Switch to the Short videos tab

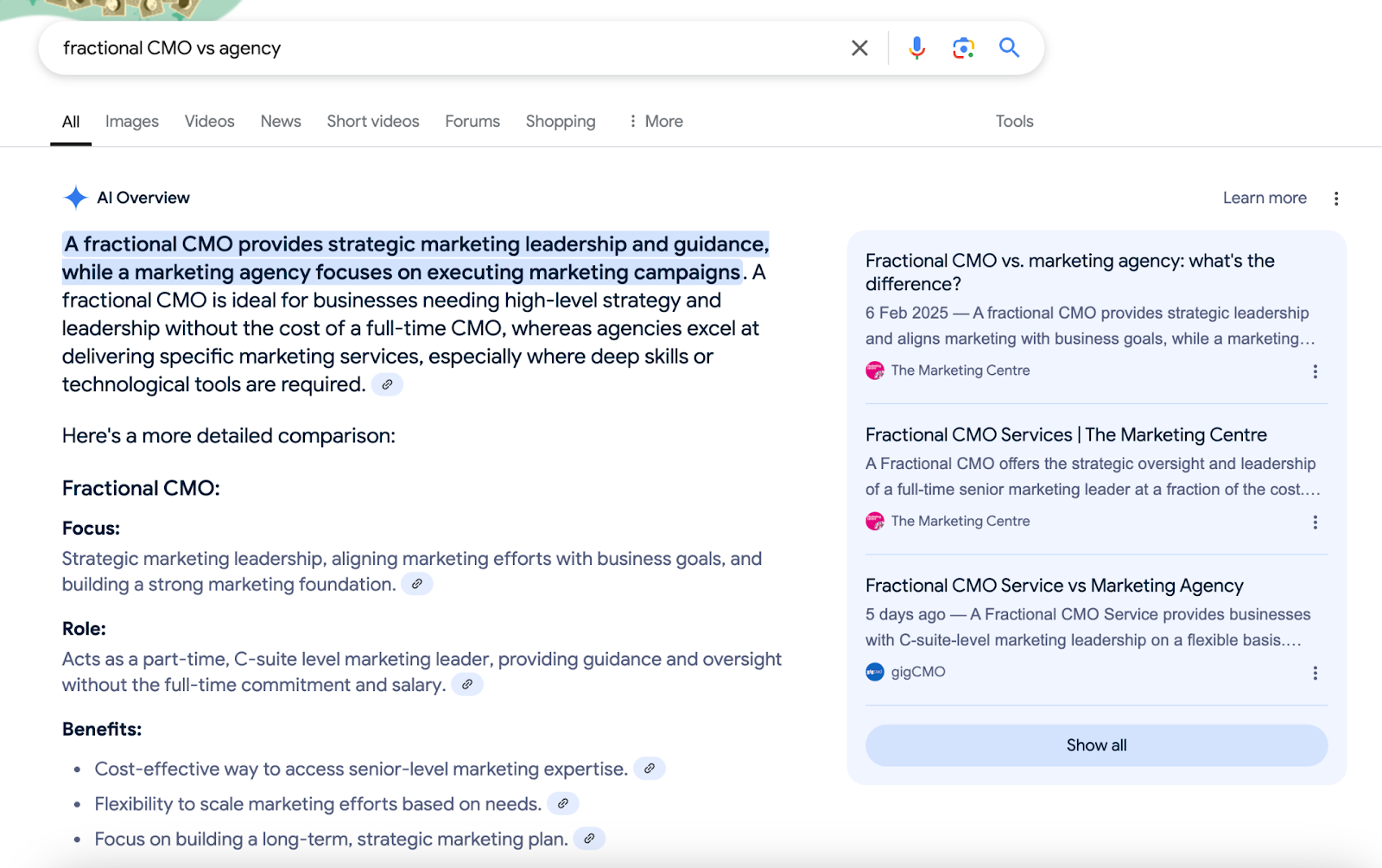373,122
